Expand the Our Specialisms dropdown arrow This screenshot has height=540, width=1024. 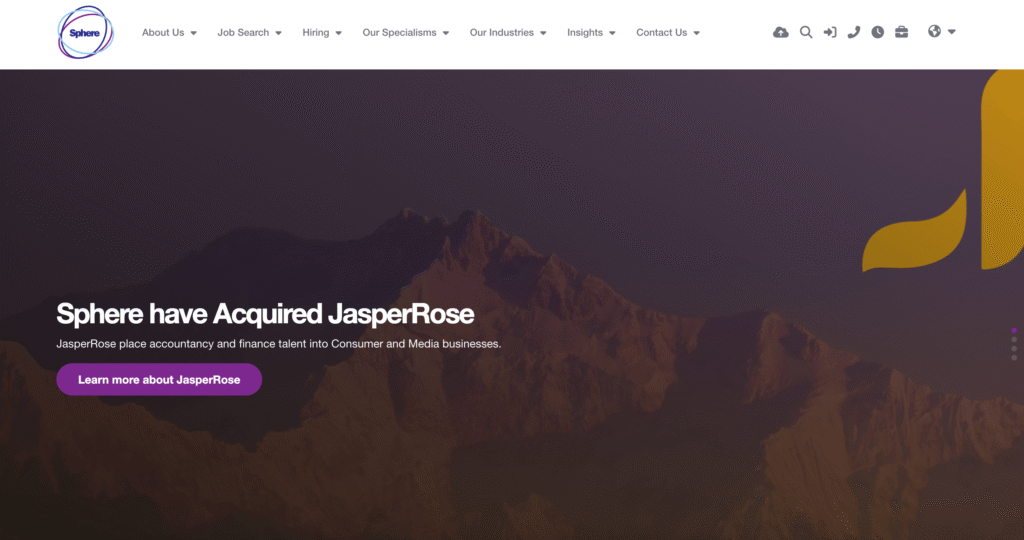click(446, 33)
